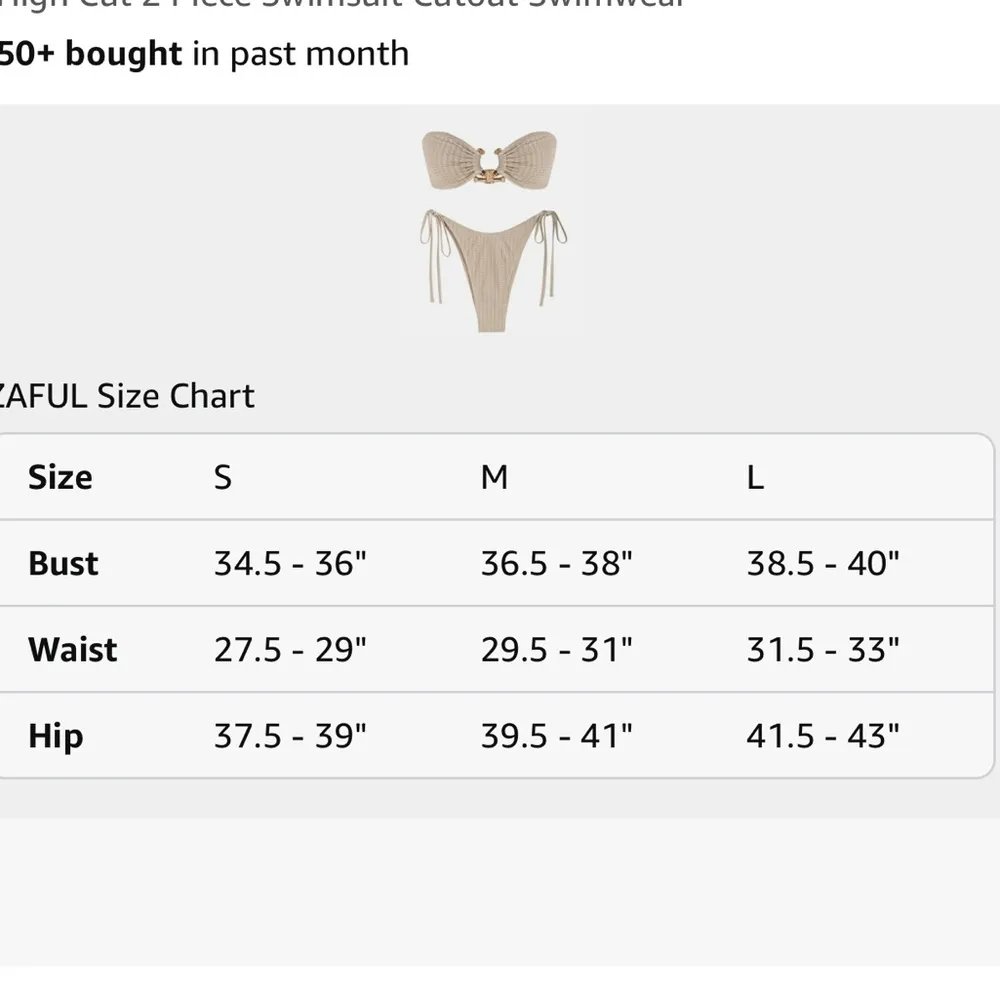Tap the 37.5 - 39" hip measurement
Image resolution: width=1000 pixels, height=1000 pixels.
pyautogui.click(x=290, y=736)
